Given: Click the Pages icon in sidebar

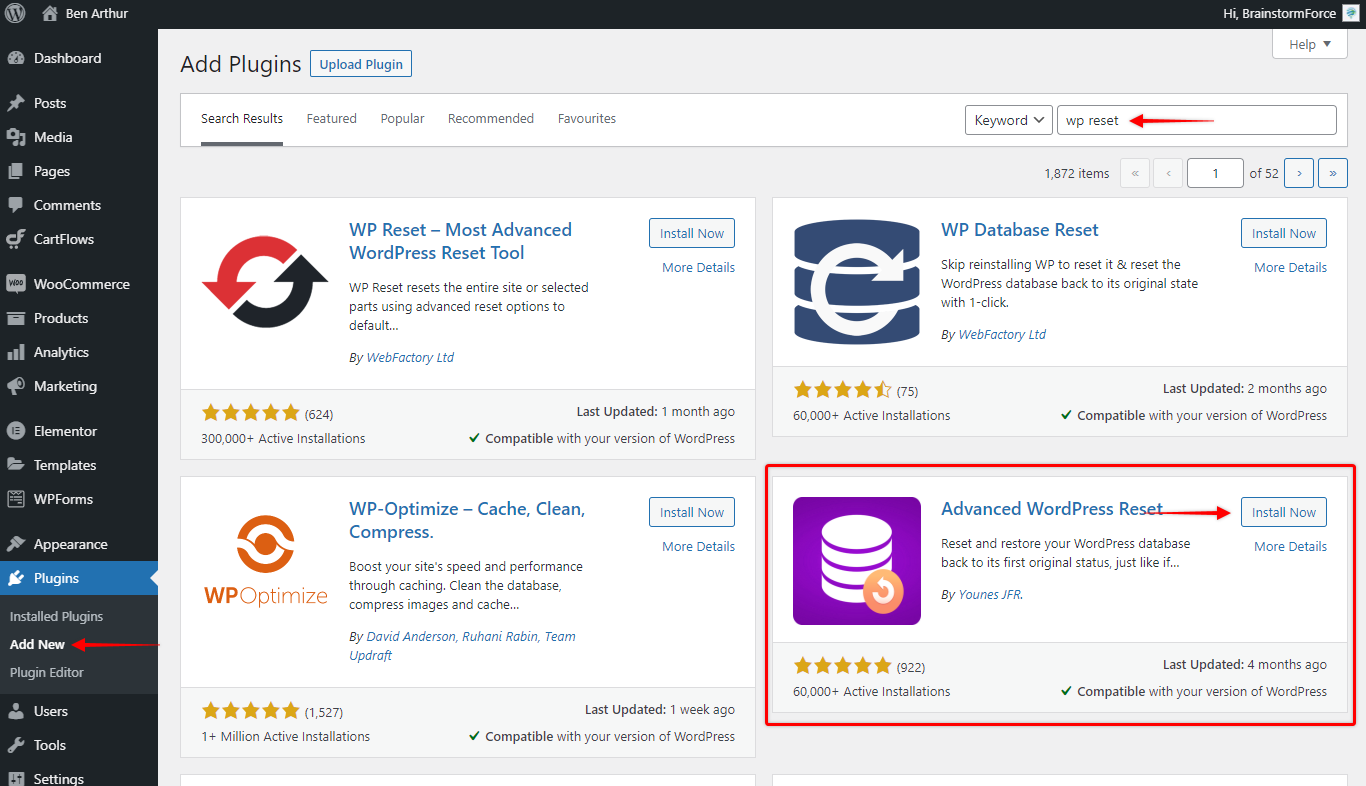Looking at the screenshot, I should click(15, 171).
